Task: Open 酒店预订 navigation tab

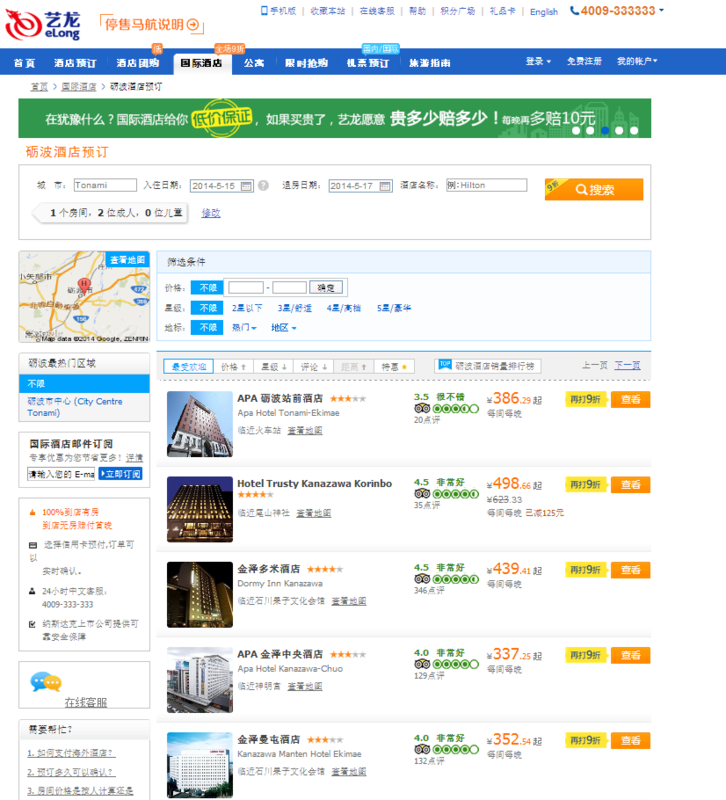Action: click(x=75, y=63)
